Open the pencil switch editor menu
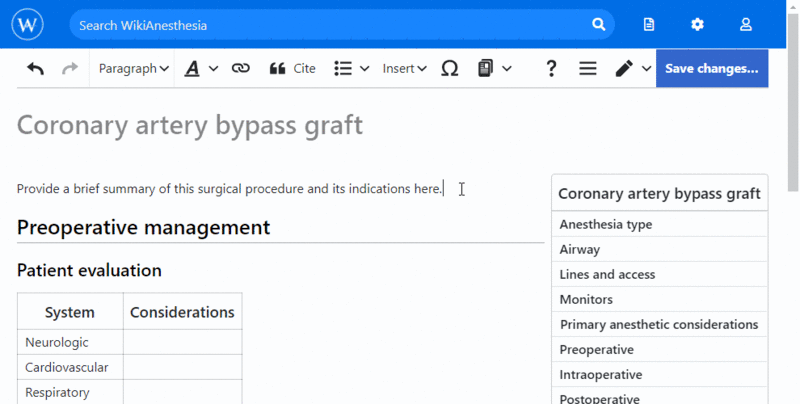This screenshot has width=800, height=404. pos(632,68)
